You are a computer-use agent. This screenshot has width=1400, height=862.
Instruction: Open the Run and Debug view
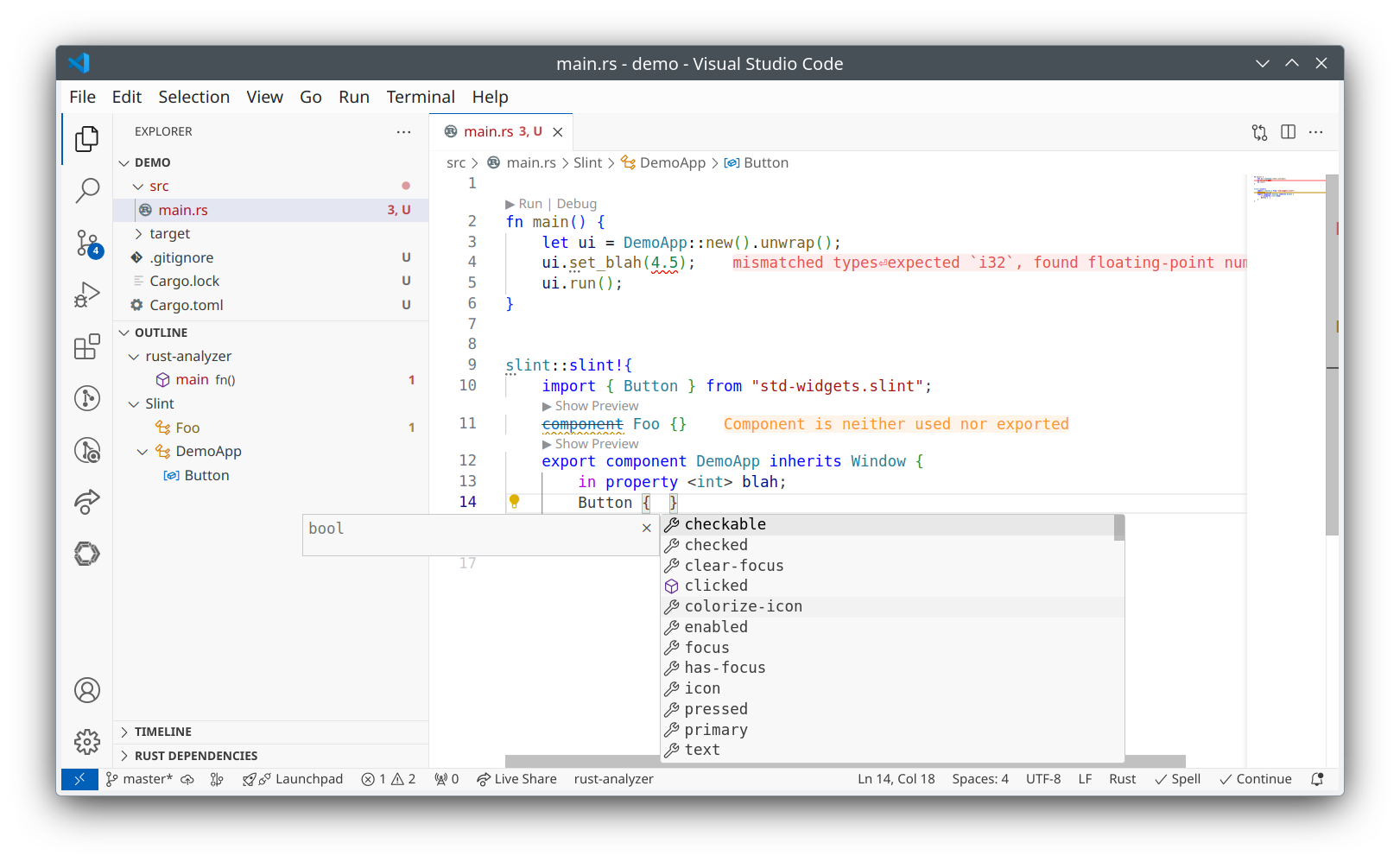tap(87, 295)
